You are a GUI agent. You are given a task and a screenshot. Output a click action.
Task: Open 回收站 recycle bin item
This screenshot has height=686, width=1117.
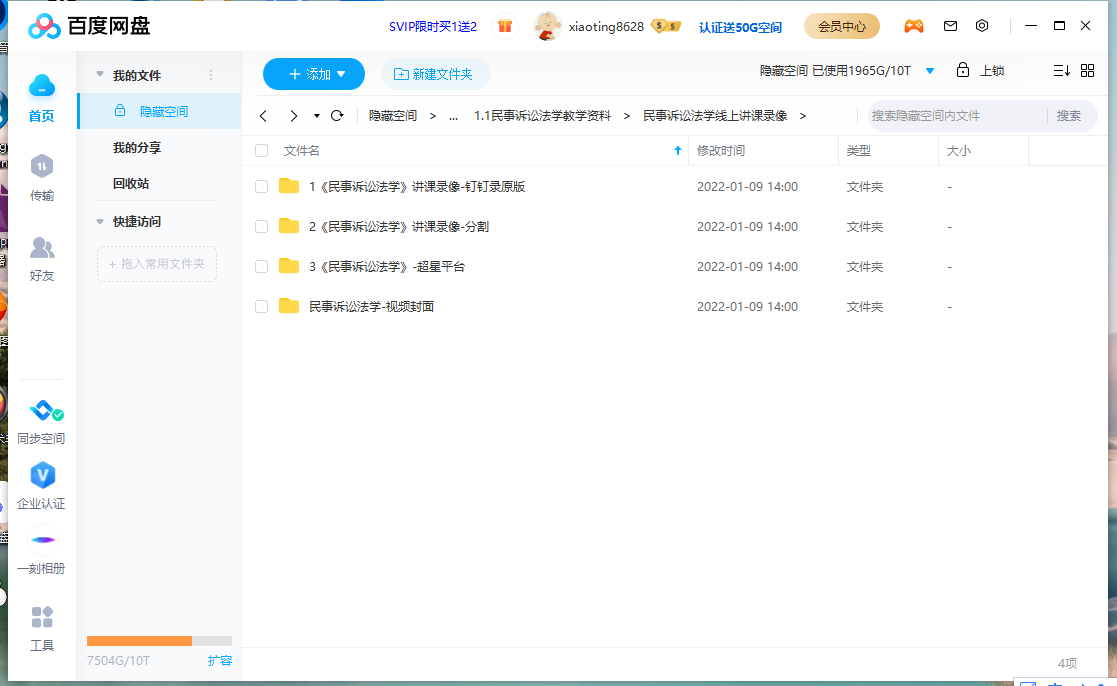tap(131, 184)
